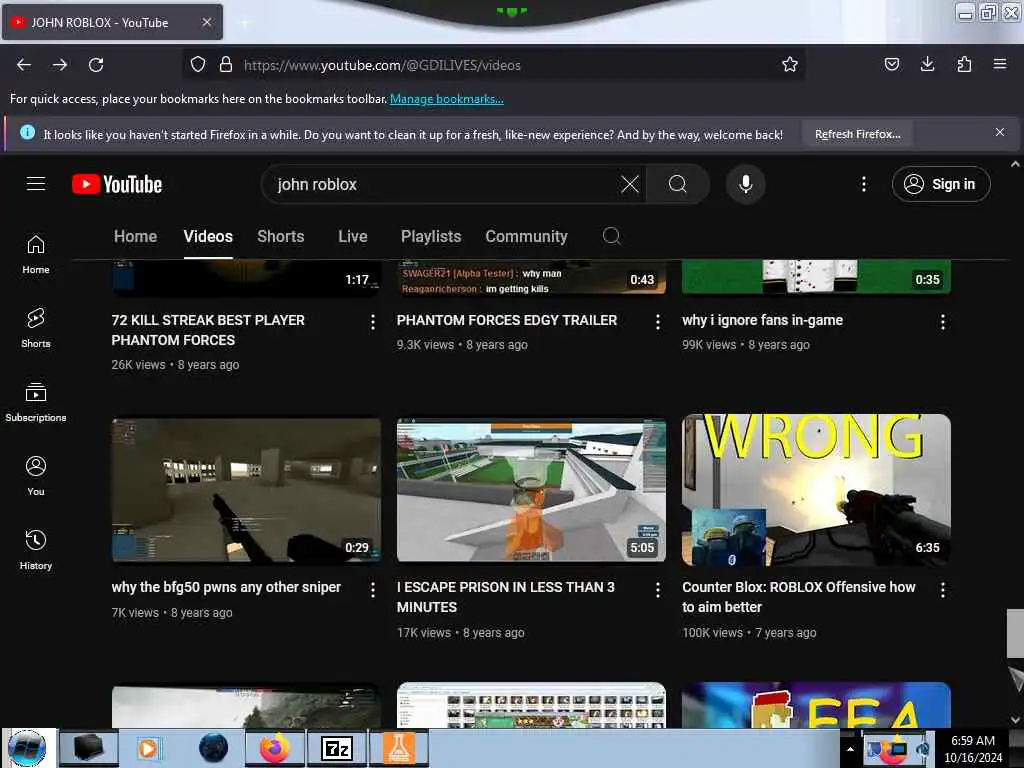Open the Manage bookmarks link
The width and height of the screenshot is (1024, 768).
click(x=447, y=99)
